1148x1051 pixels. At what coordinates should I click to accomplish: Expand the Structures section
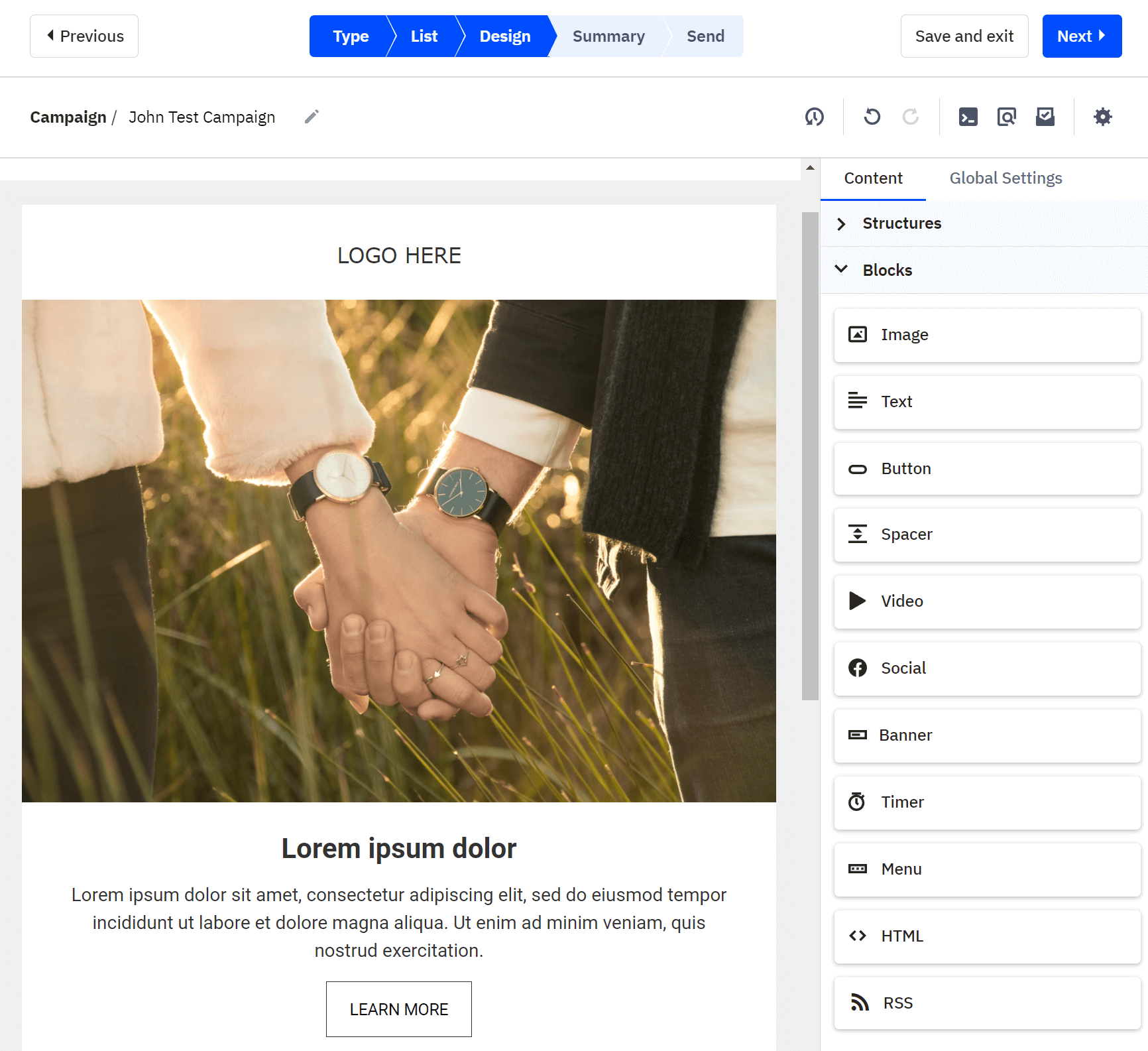[984, 223]
